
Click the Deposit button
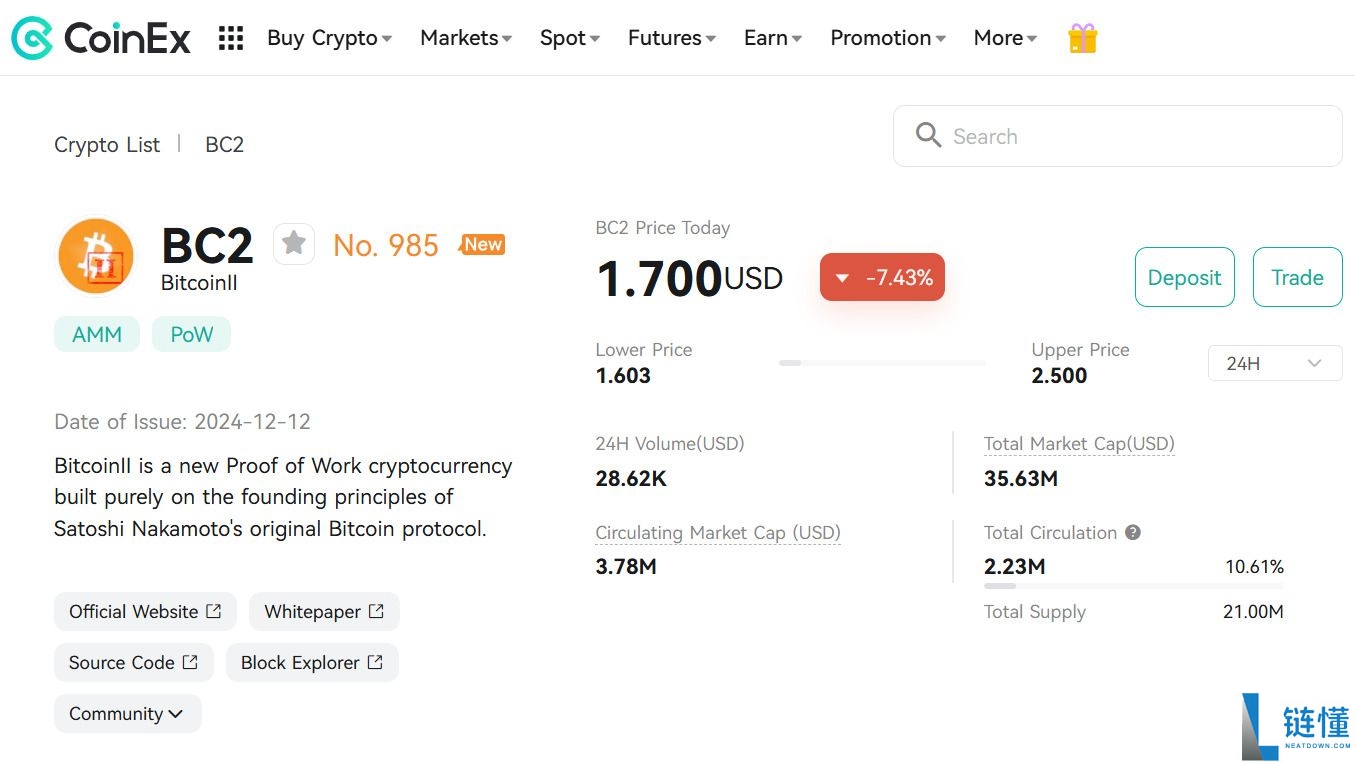pyautogui.click(x=1185, y=277)
